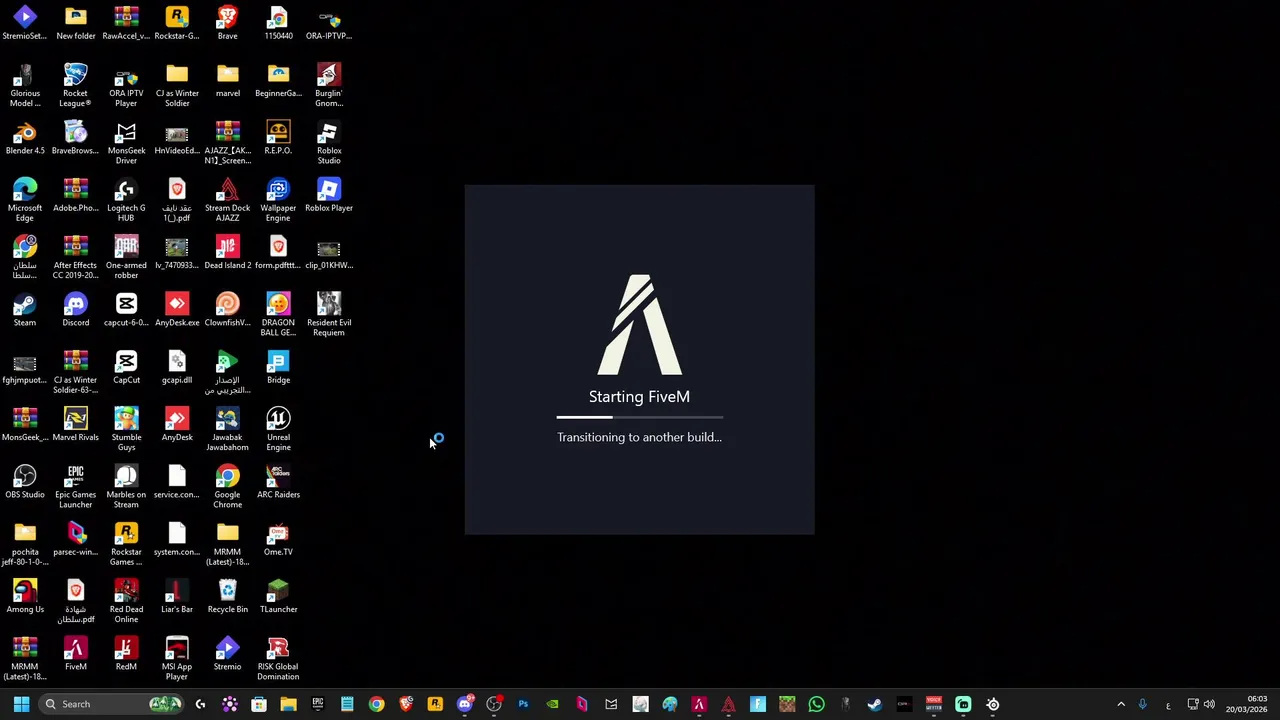Select the Bridge desktop icon
Screen dimensions: 1280x720
click(x=278, y=367)
